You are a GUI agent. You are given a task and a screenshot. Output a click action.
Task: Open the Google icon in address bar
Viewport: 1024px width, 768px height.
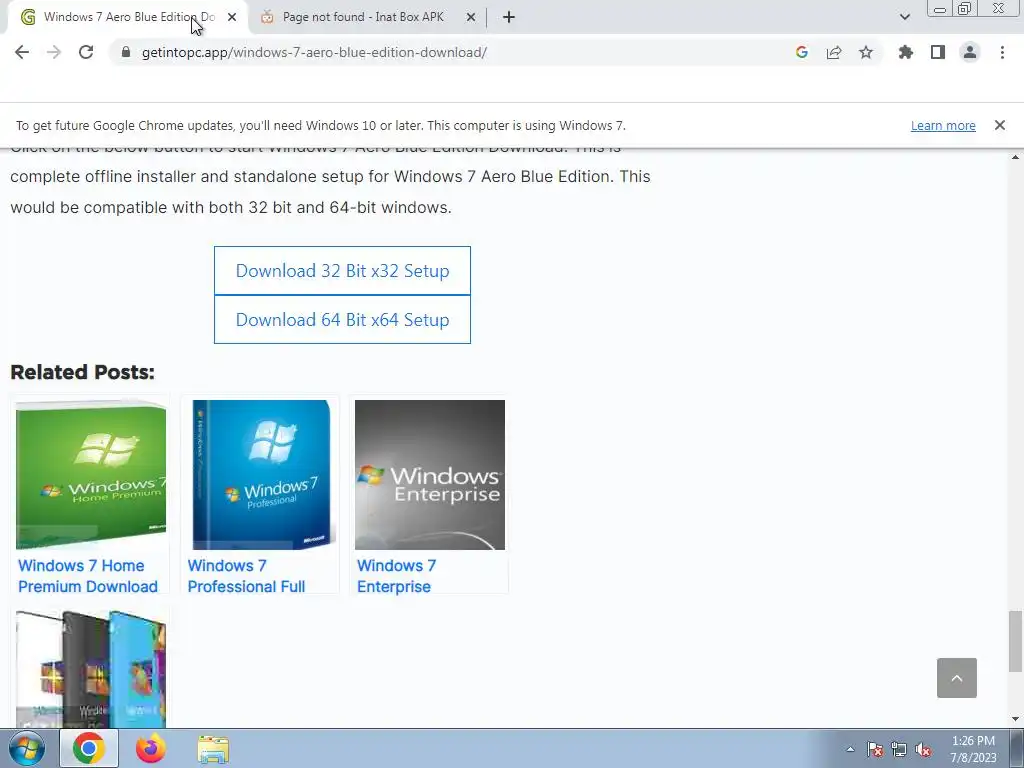click(801, 52)
